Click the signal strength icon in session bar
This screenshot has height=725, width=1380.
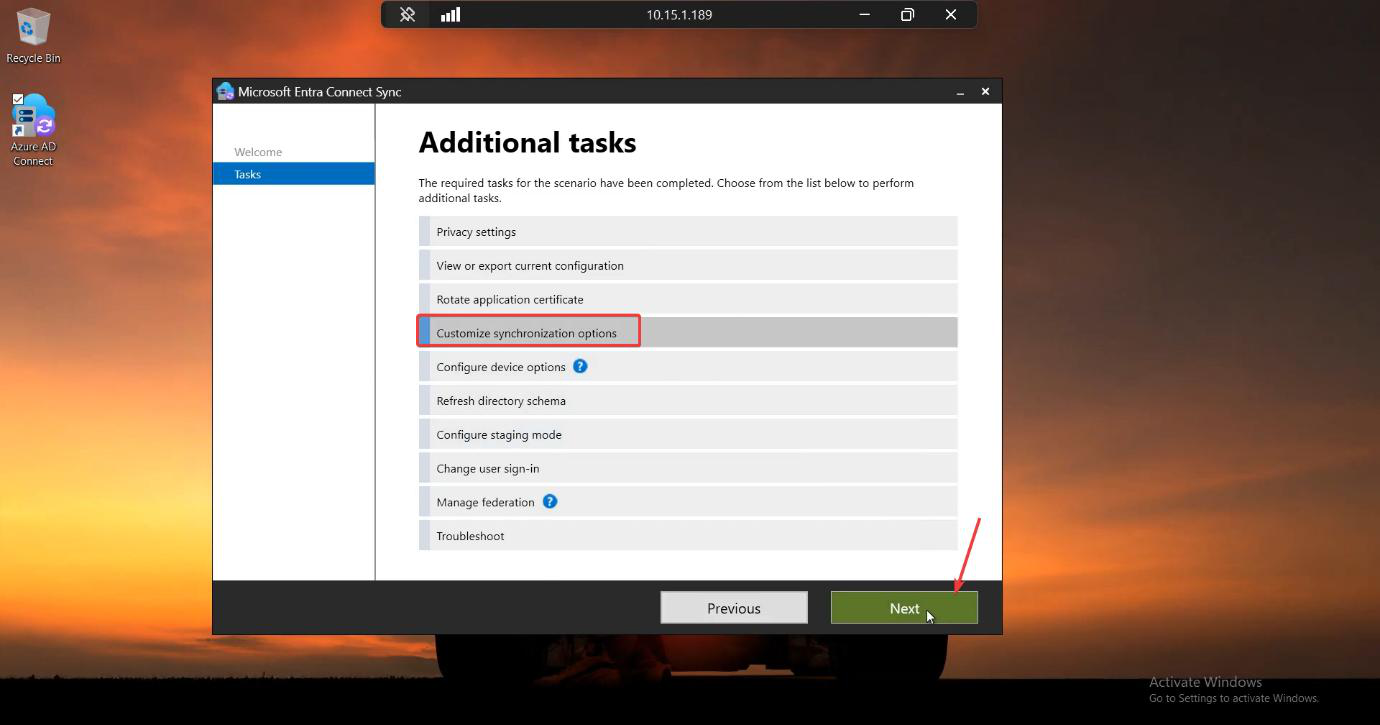click(450, 15)
